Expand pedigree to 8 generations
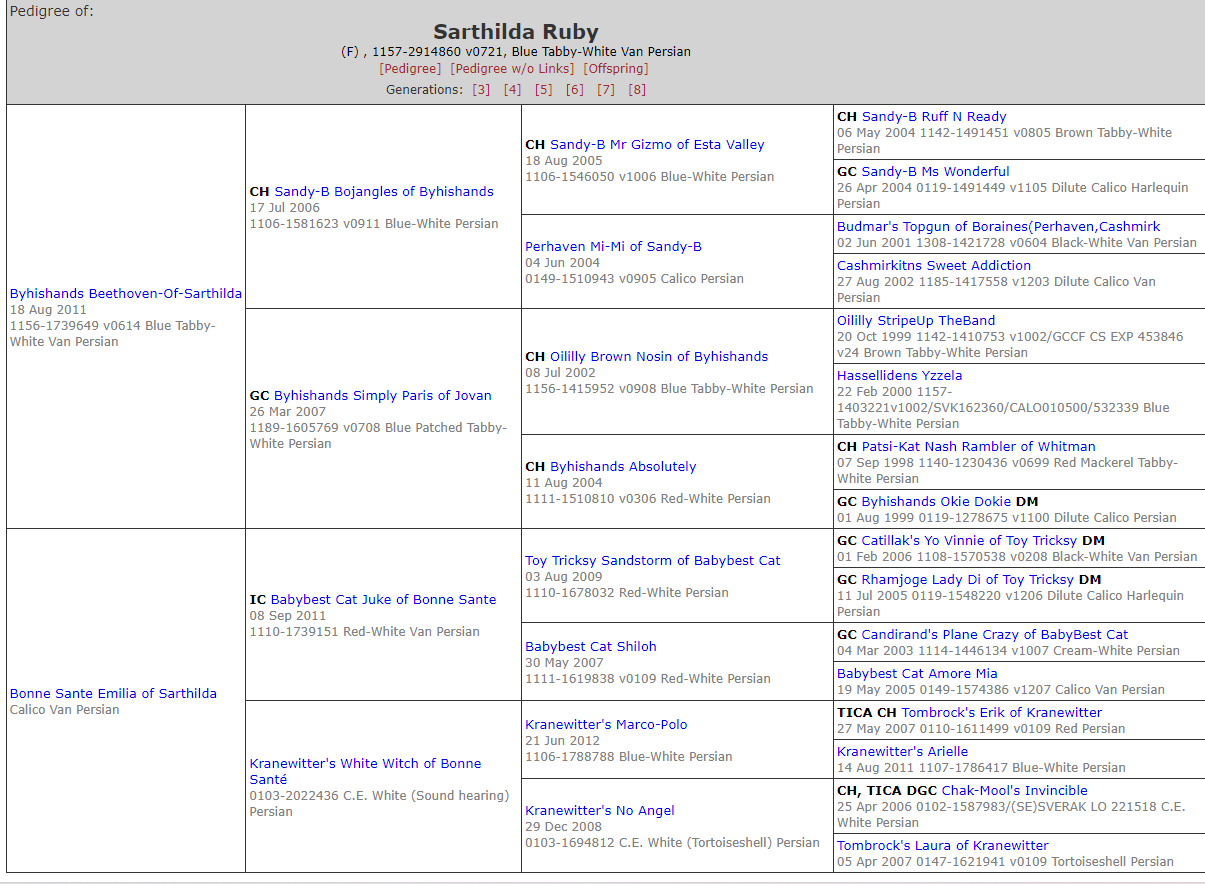Viewport: 1205px width, 884px height. [x=637, y=90]
